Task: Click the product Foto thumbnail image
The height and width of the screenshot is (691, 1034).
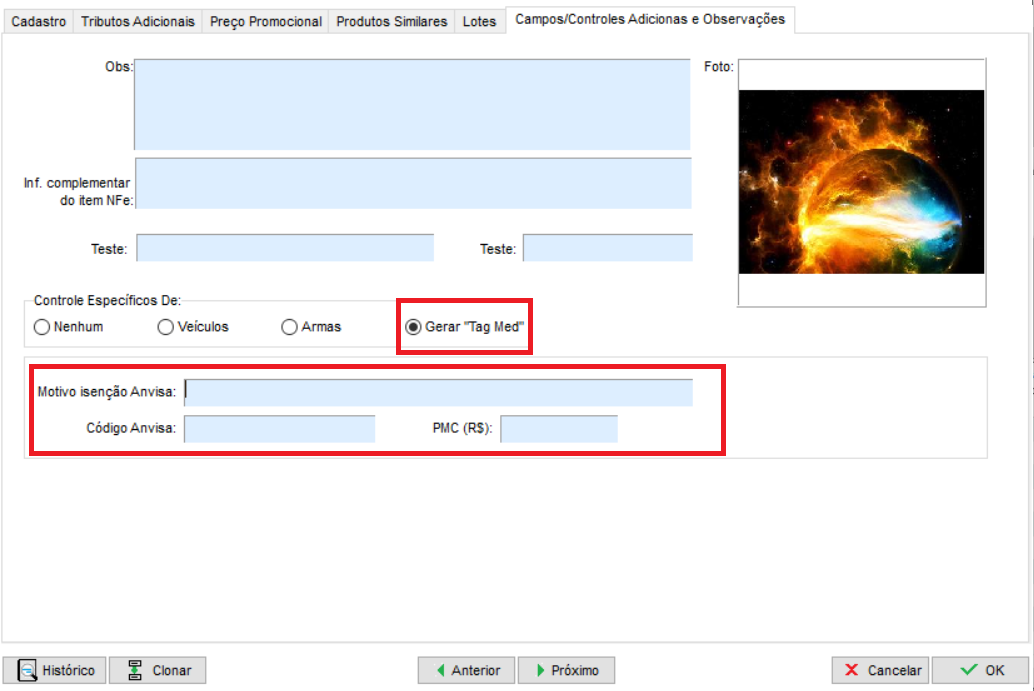Action: click(x=861, y=182)
